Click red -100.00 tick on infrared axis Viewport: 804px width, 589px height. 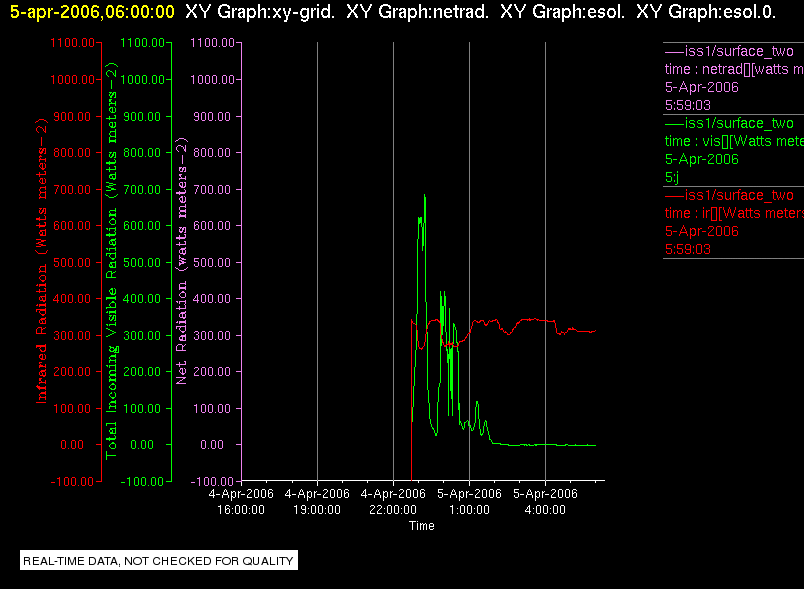pyautogui.click(x=72, y=481)
